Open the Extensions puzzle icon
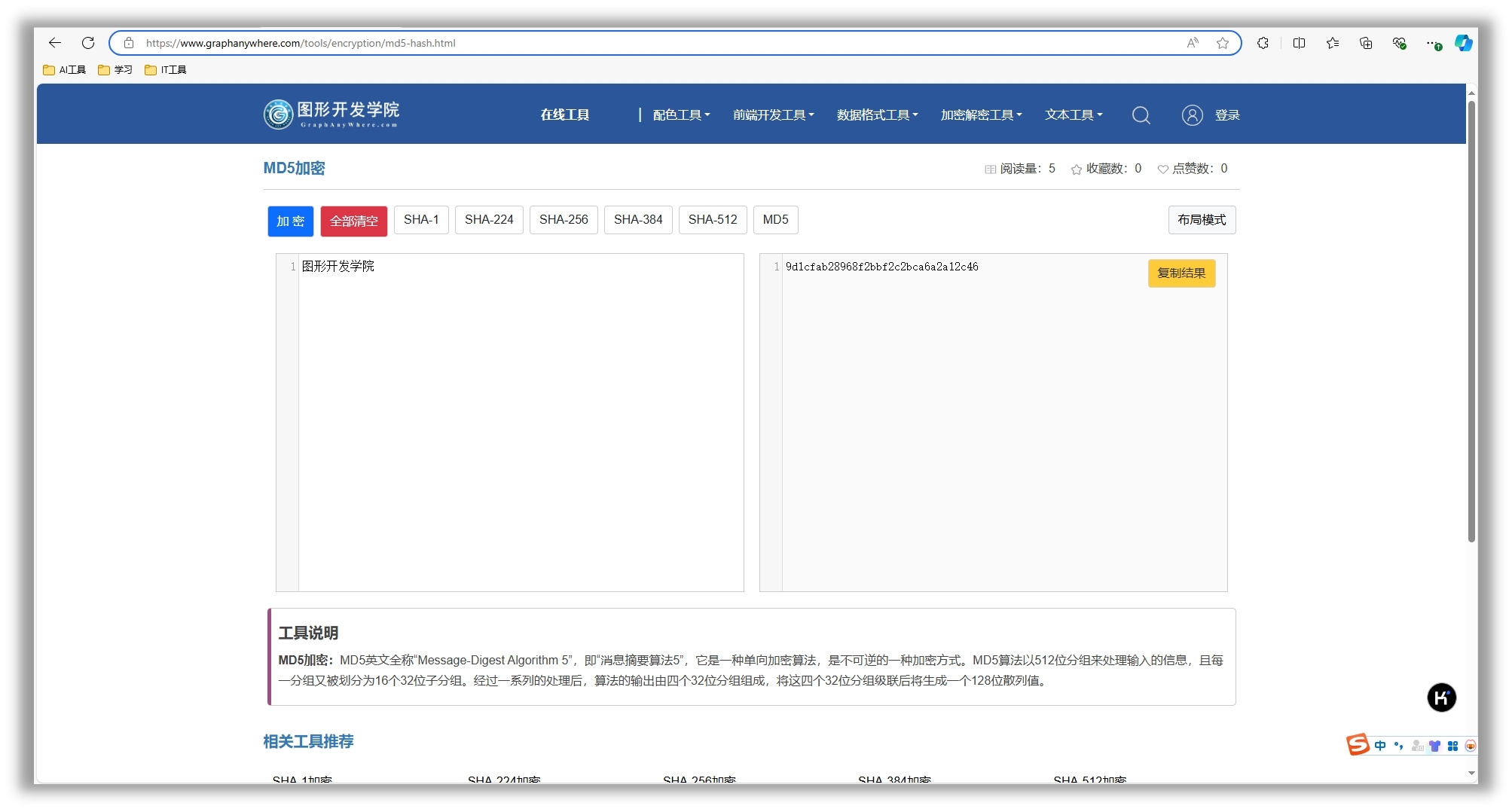 point(1263,43)
